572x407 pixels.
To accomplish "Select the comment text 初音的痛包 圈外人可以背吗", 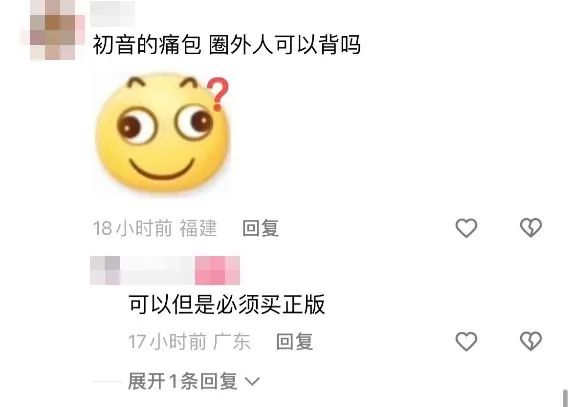I will pos(227,45).
